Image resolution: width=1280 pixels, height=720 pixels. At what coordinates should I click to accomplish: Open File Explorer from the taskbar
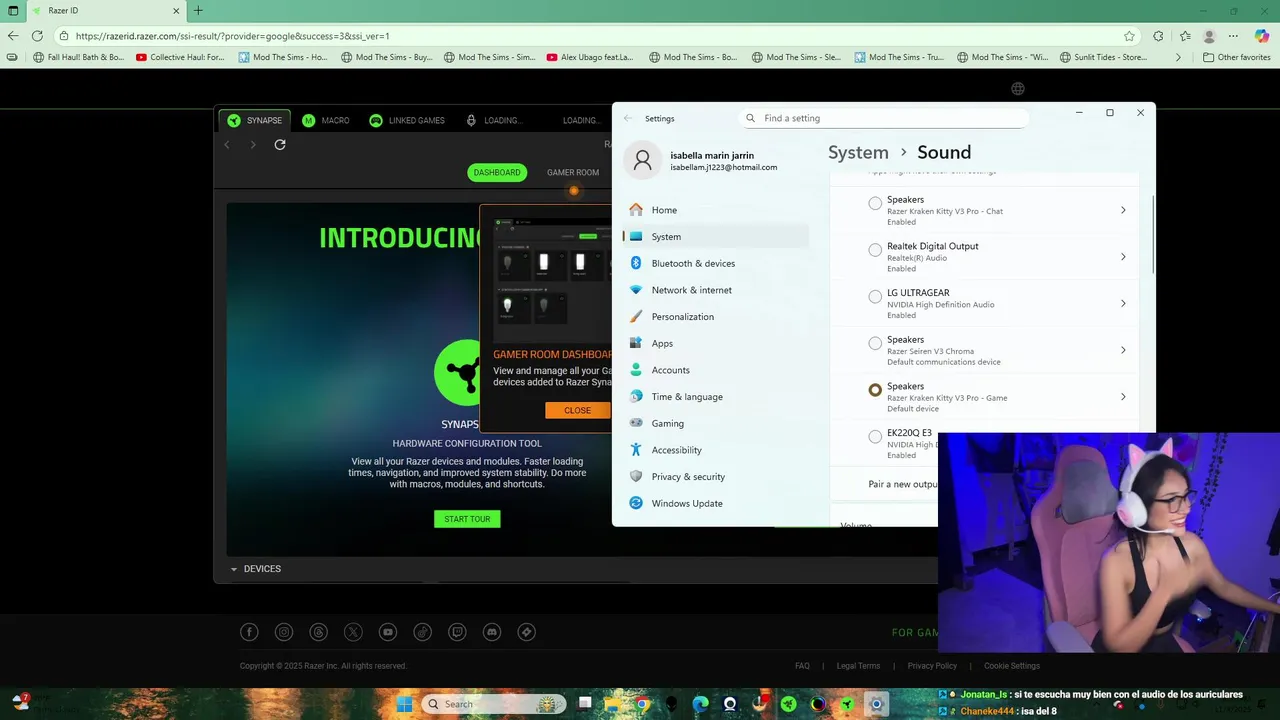click(x=613, y=704)
